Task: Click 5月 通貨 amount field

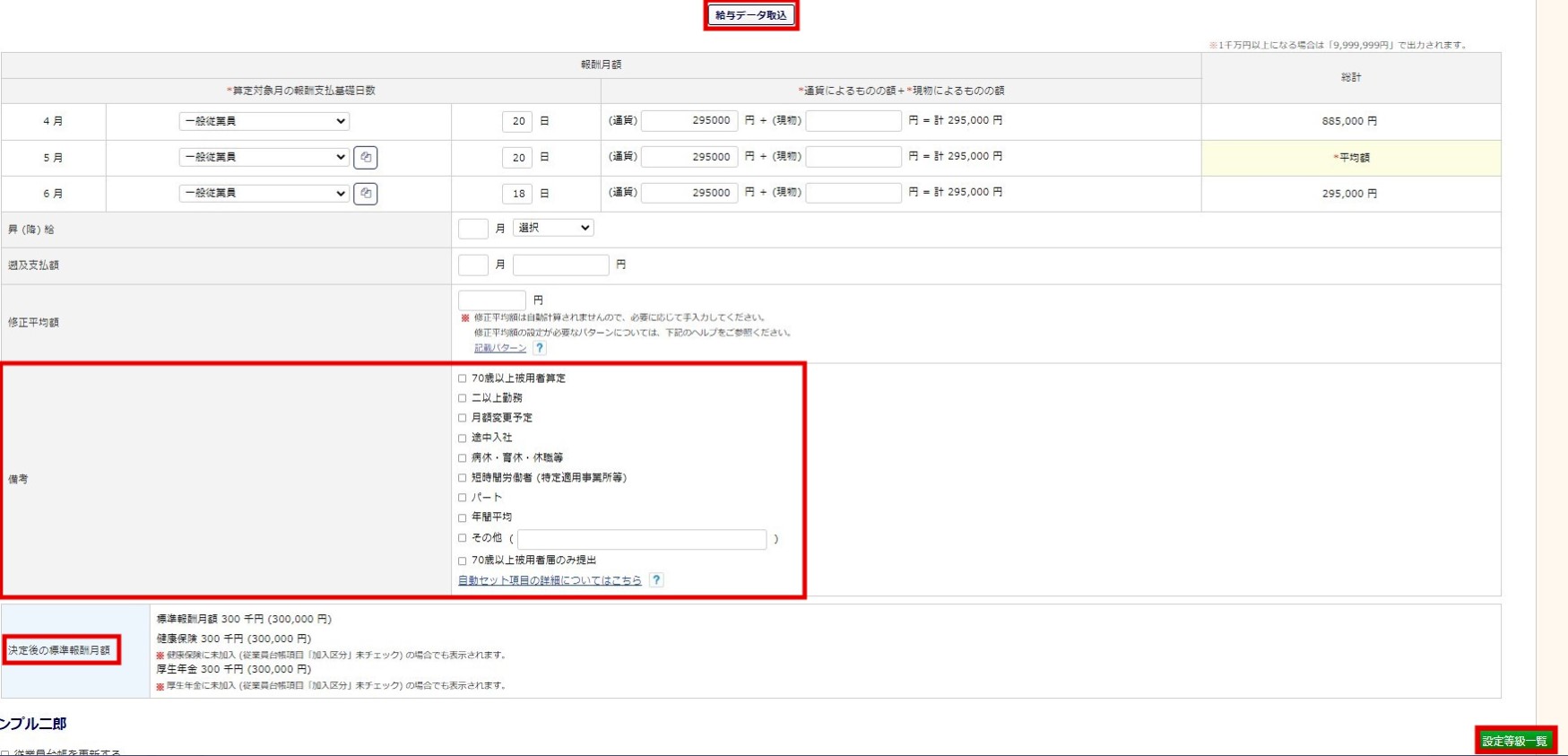Action: [689, 156]
